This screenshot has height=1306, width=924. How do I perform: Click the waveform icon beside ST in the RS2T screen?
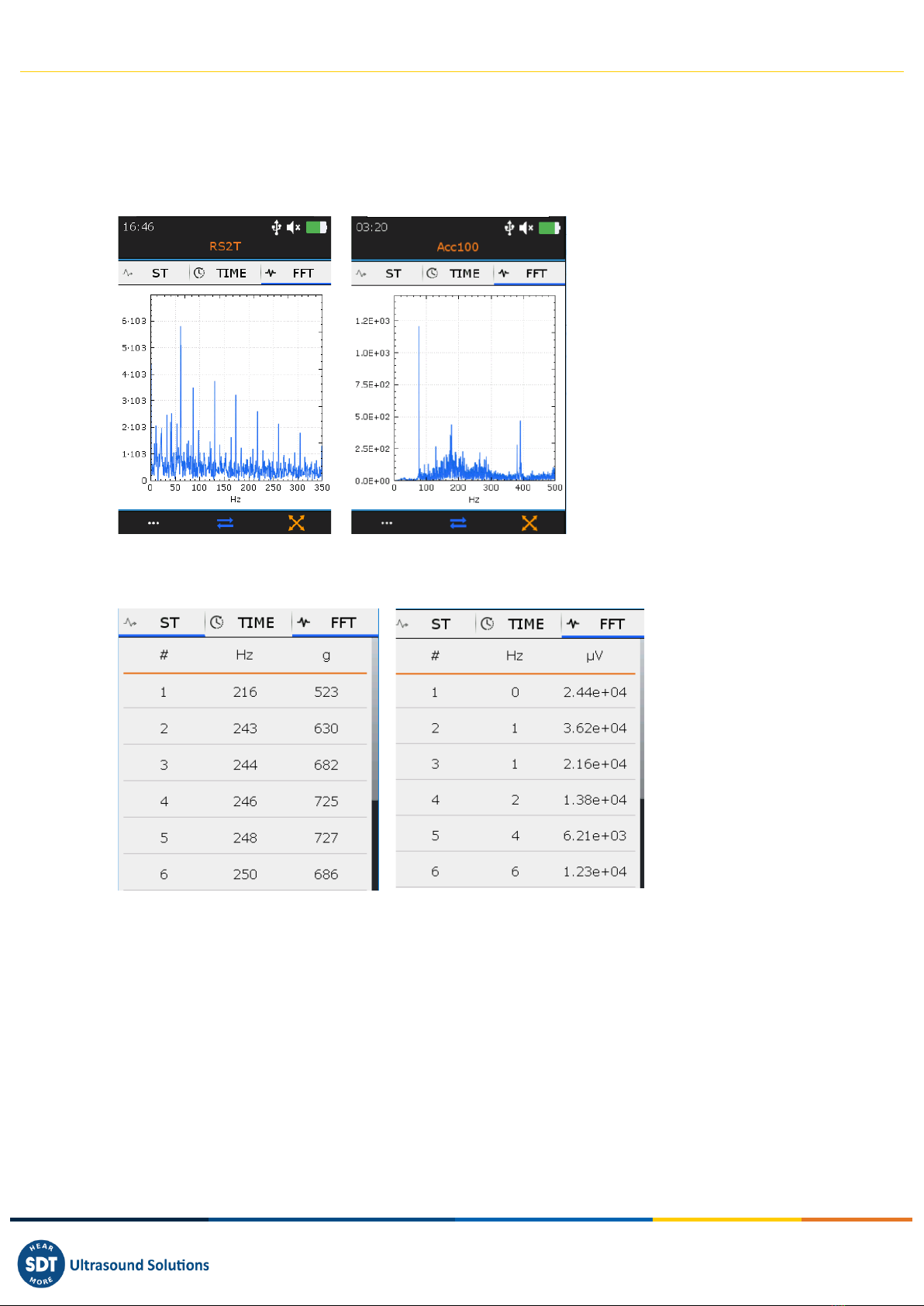pyautogui.click(x=128, y=273)
